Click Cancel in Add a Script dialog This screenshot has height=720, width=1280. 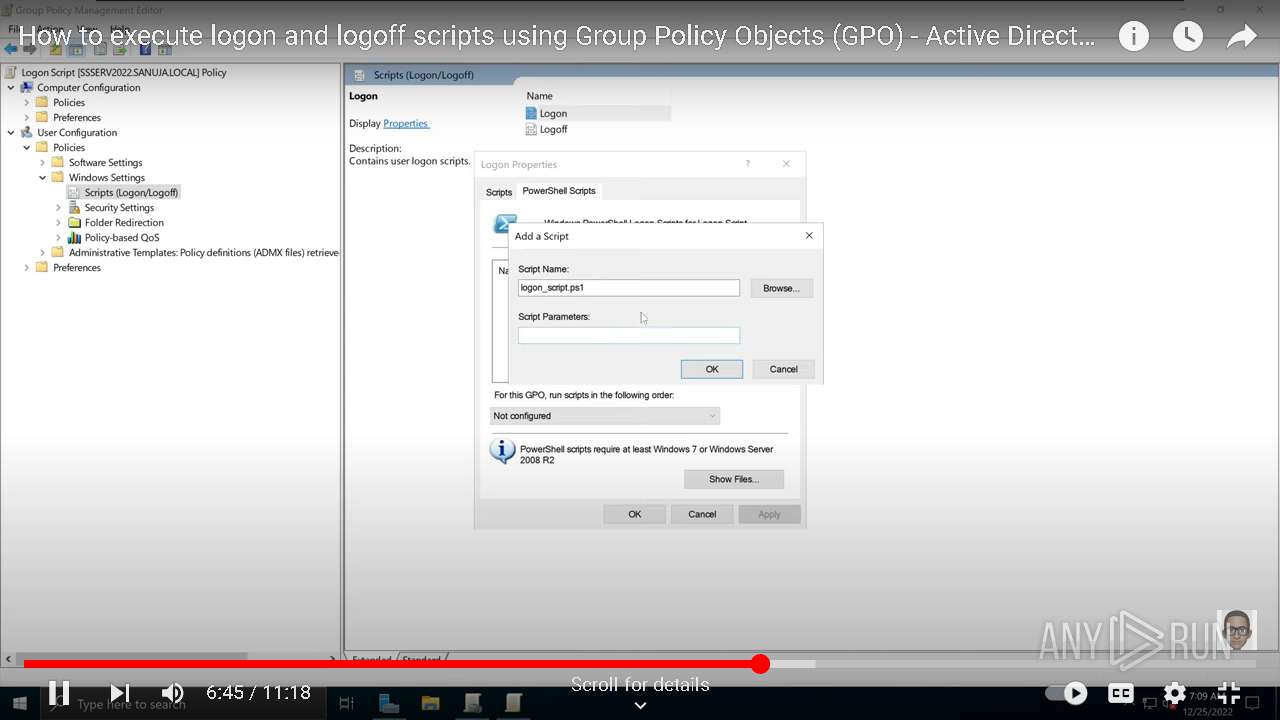(x=784, y=369)
